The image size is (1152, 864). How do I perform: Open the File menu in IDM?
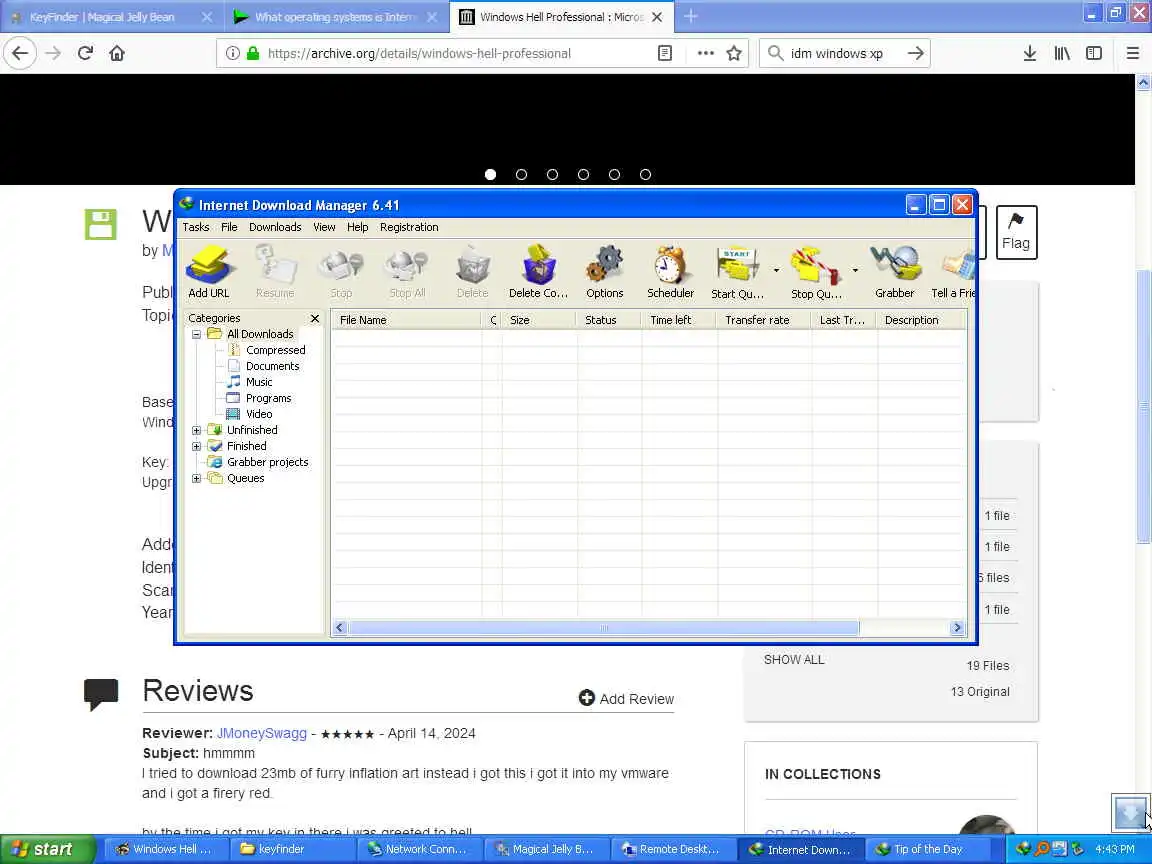tap(229, 227)
